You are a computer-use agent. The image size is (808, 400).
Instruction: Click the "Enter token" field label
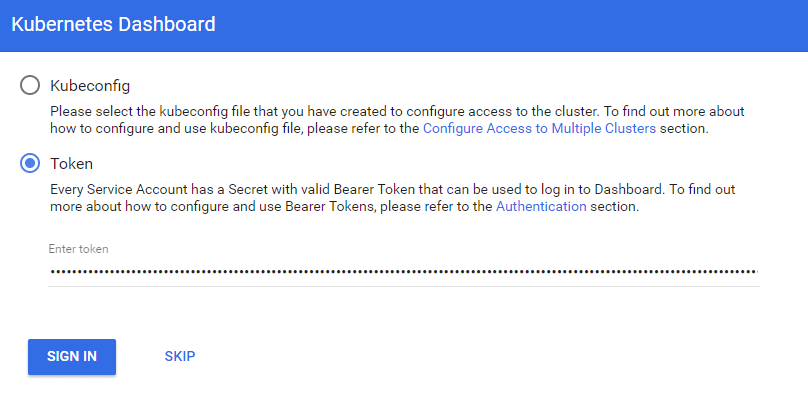(x=78, y=248)
